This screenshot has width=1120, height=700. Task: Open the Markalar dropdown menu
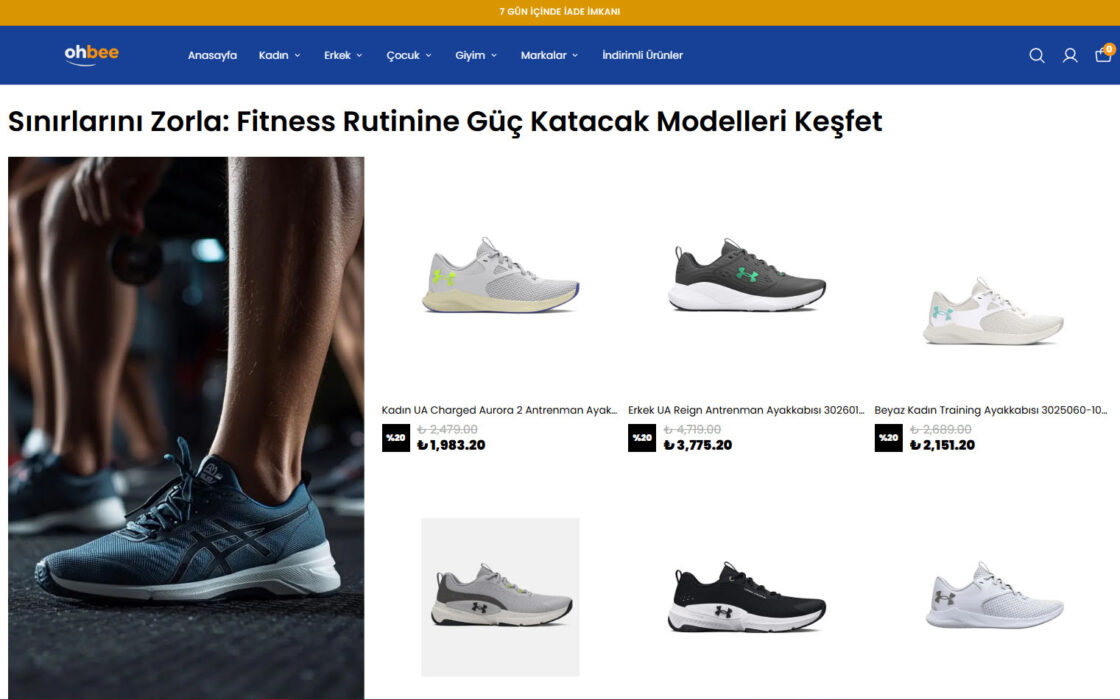pyautogui.click(x=549, y=55)
